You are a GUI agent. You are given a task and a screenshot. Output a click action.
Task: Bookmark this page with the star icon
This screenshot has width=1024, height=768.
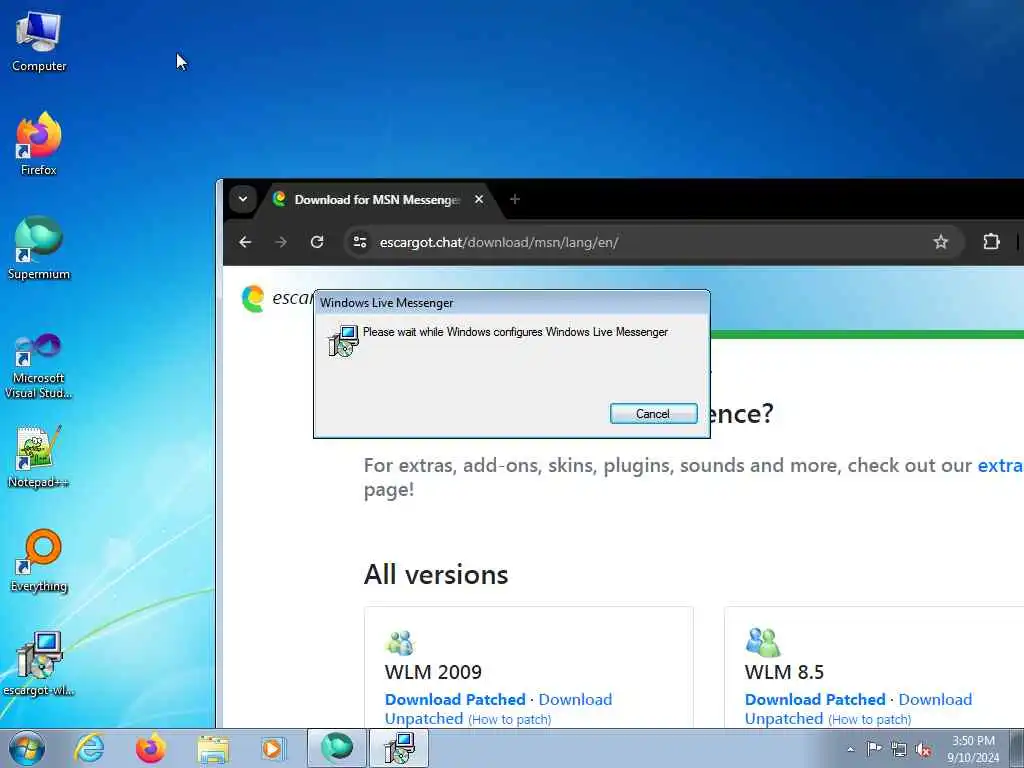[x=940, y=242]
